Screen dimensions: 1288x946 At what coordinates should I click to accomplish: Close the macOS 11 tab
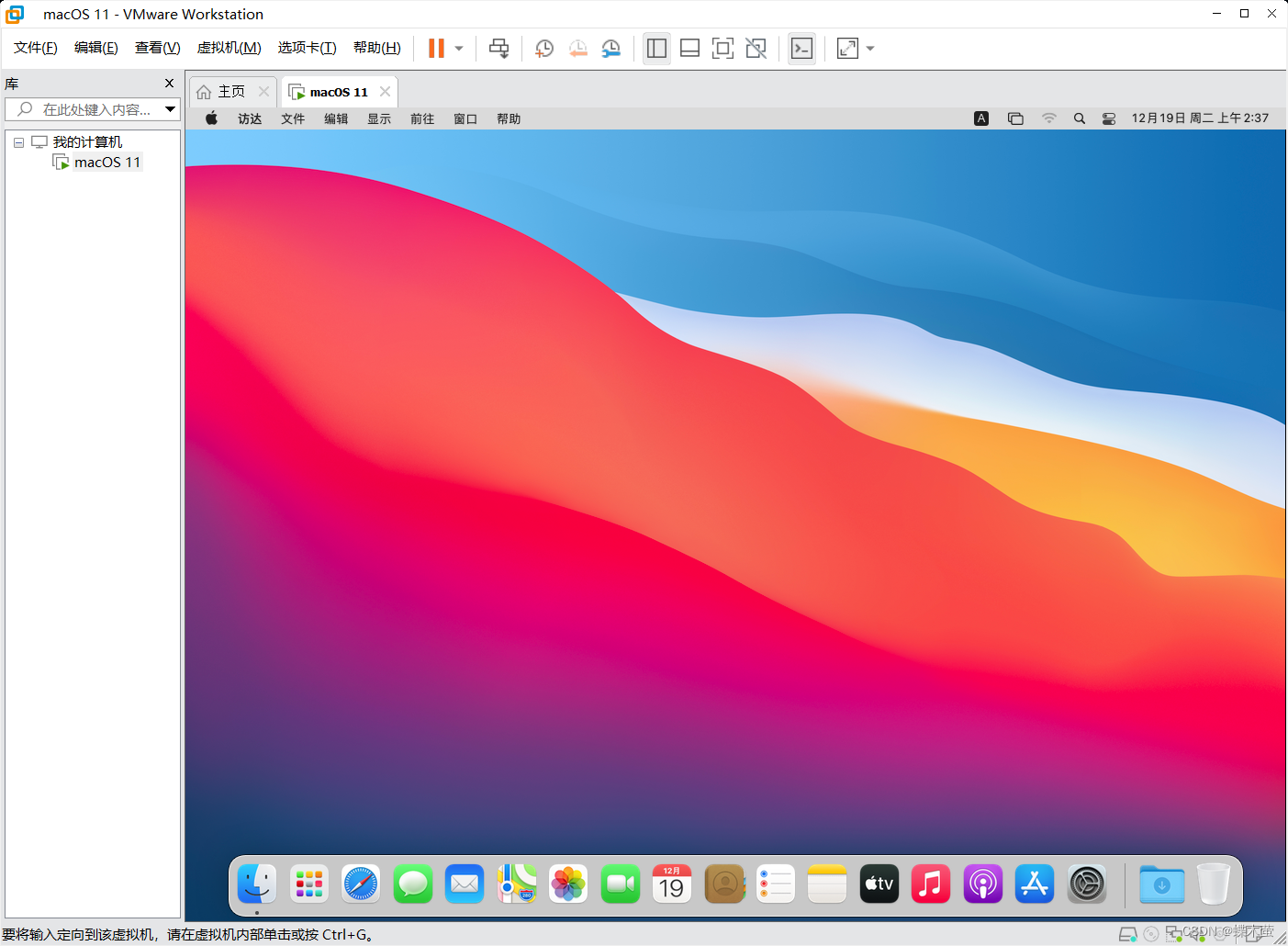click(x=386, y=92)
